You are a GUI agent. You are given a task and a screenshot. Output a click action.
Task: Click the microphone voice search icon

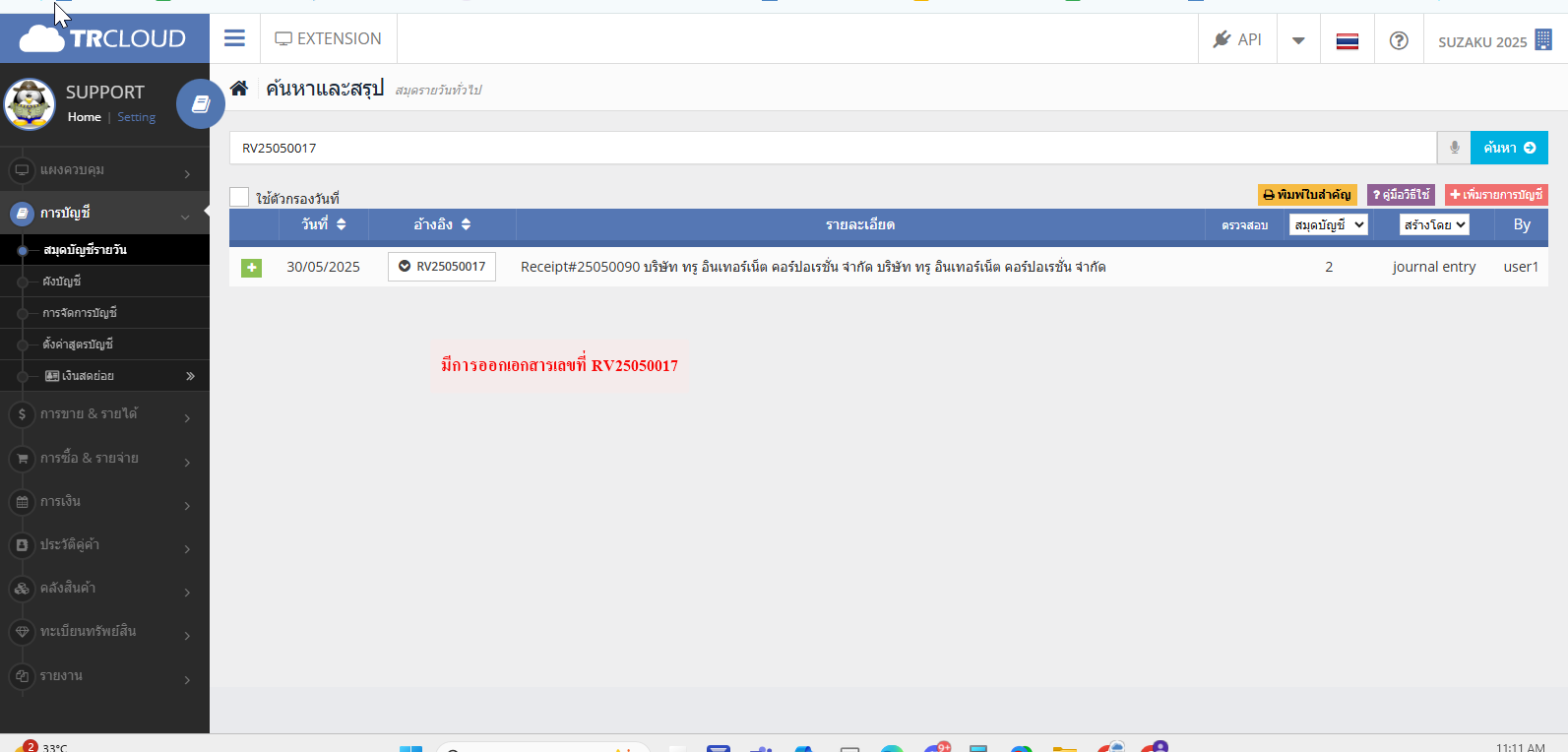pos(1454,148)
